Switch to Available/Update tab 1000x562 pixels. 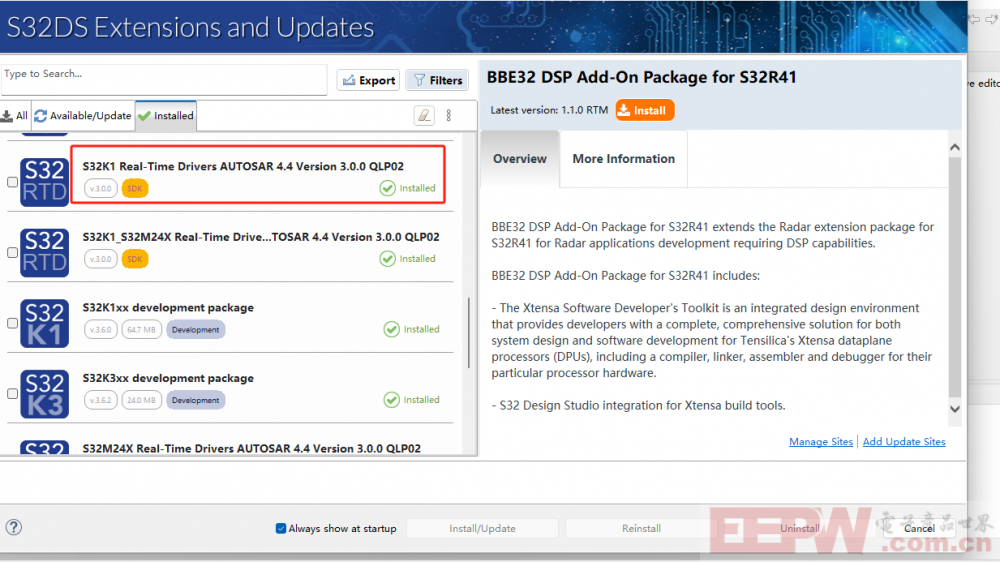tap(83, 115)
